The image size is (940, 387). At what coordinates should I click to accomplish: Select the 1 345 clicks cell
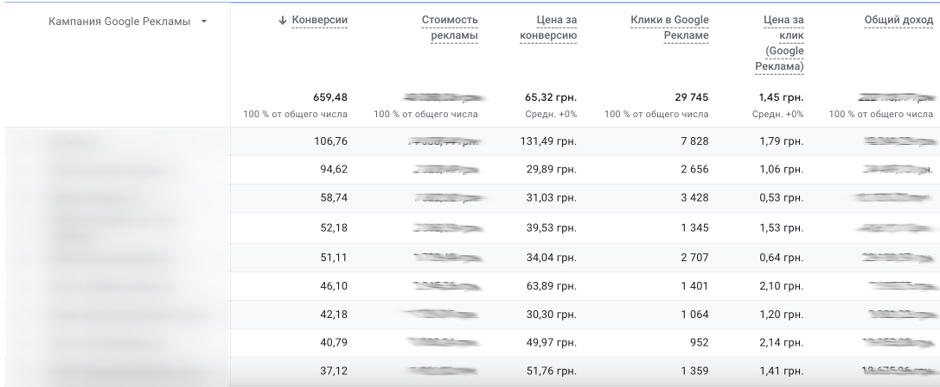(694, 228)
